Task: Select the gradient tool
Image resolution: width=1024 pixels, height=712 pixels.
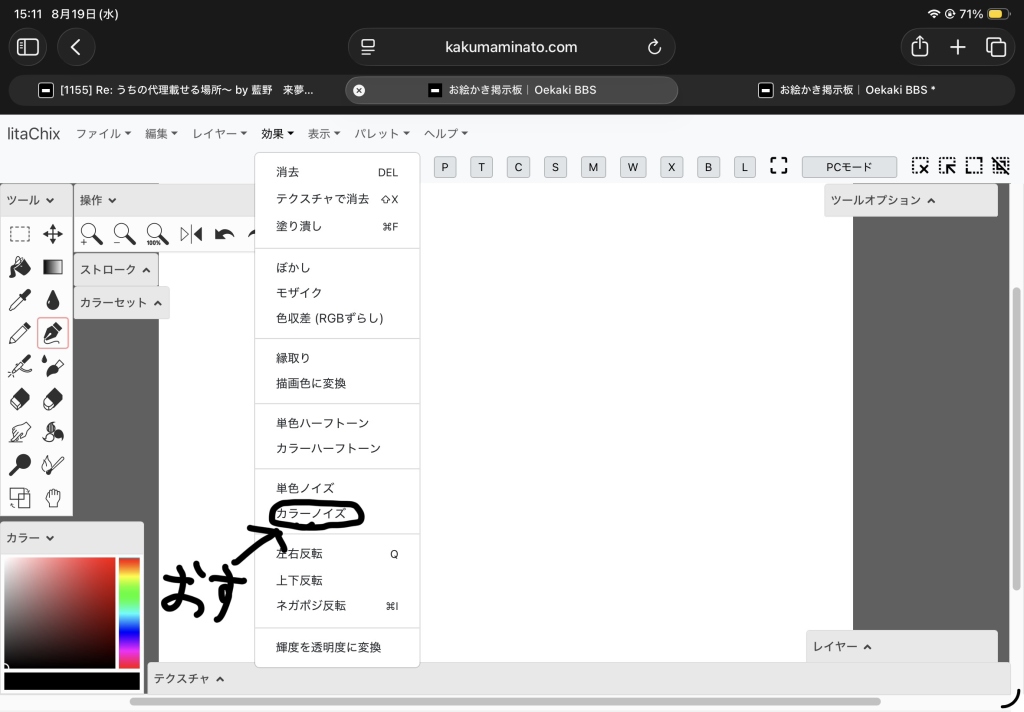Action: point(53,267)
